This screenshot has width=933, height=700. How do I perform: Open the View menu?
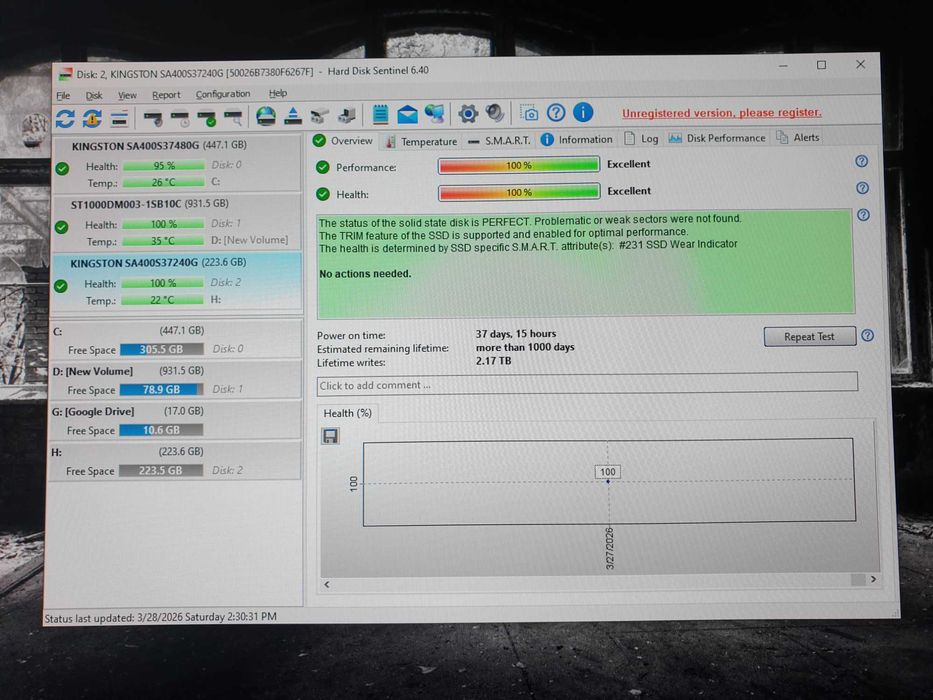(127, 95)
